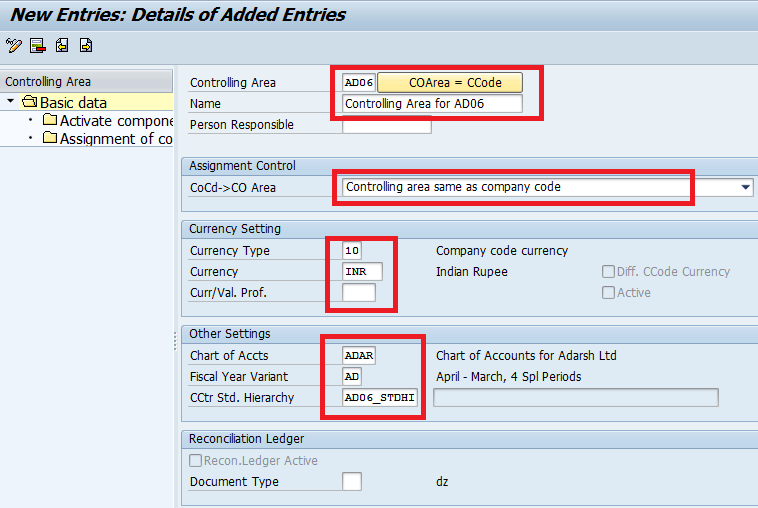Click the Curr/Val. Prof. input field

click(x=359, y=292)
